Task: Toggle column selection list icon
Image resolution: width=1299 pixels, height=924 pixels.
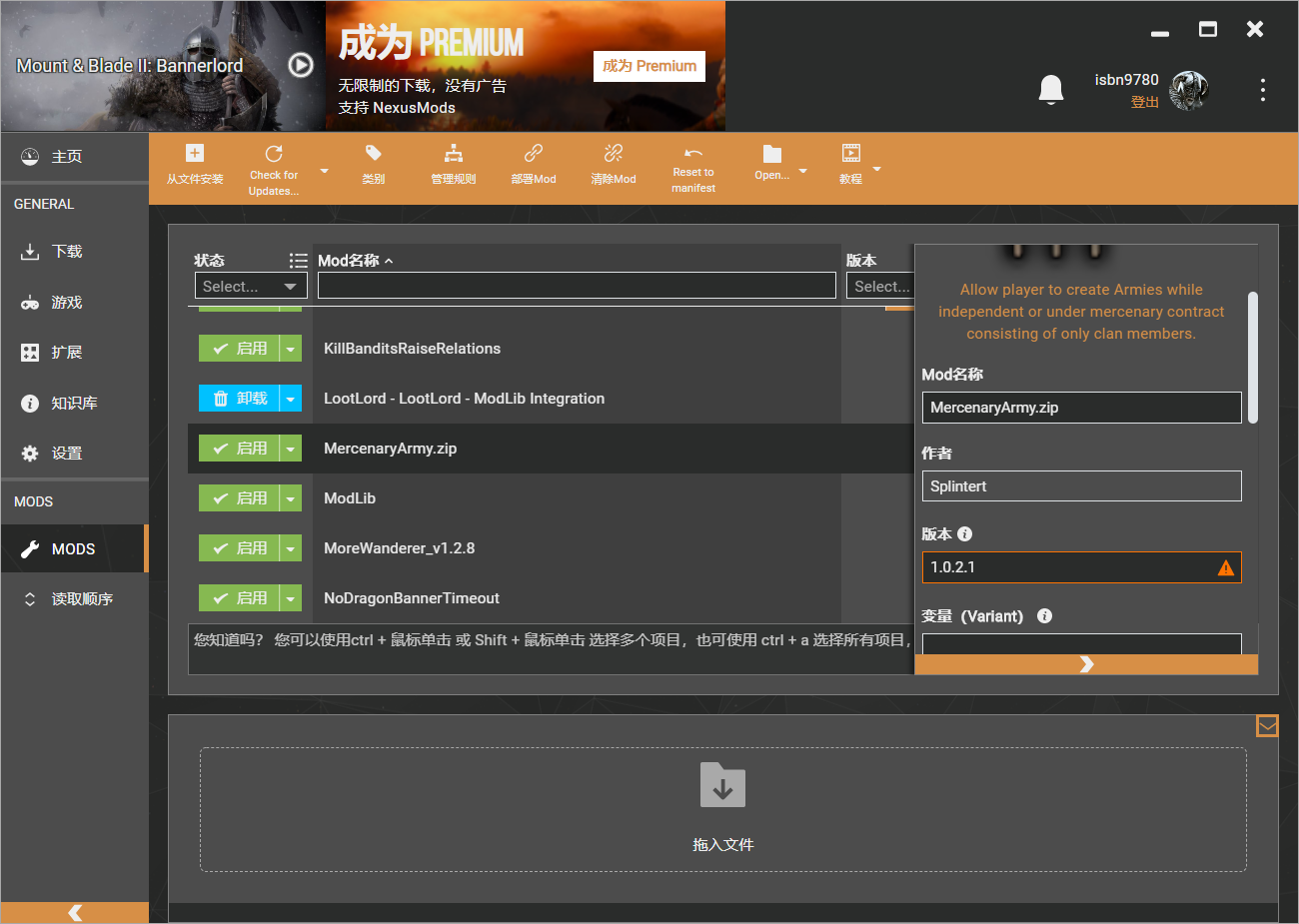Action: (298, 261)
